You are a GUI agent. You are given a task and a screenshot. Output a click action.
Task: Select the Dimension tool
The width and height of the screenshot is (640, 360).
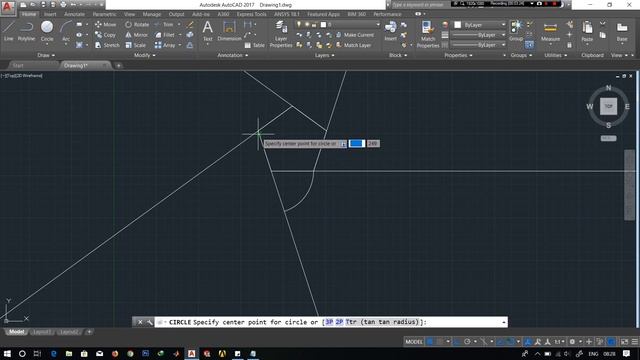click(x=229, y=31)
